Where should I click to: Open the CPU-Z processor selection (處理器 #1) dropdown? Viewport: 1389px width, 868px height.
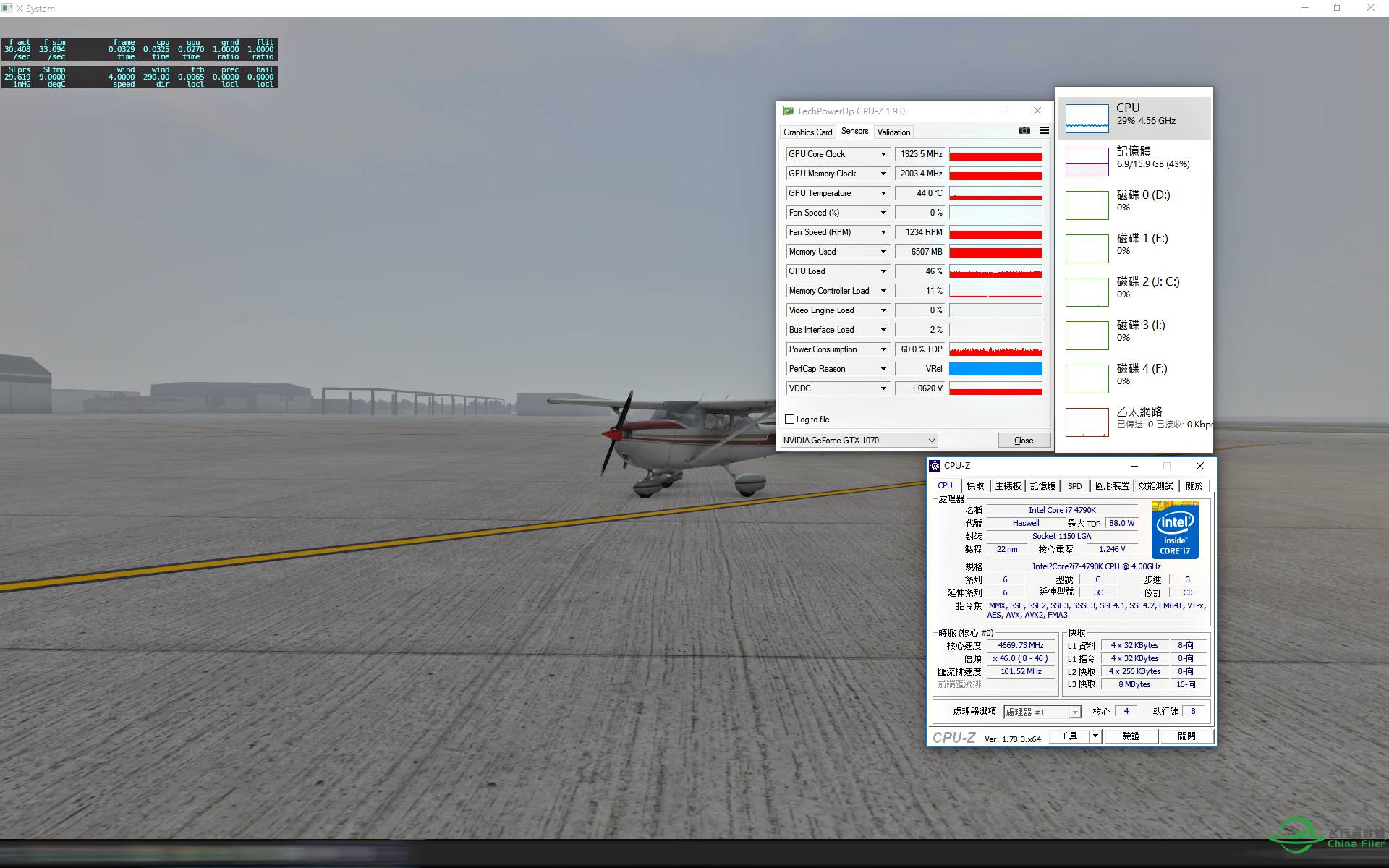tap(1042, 712)
